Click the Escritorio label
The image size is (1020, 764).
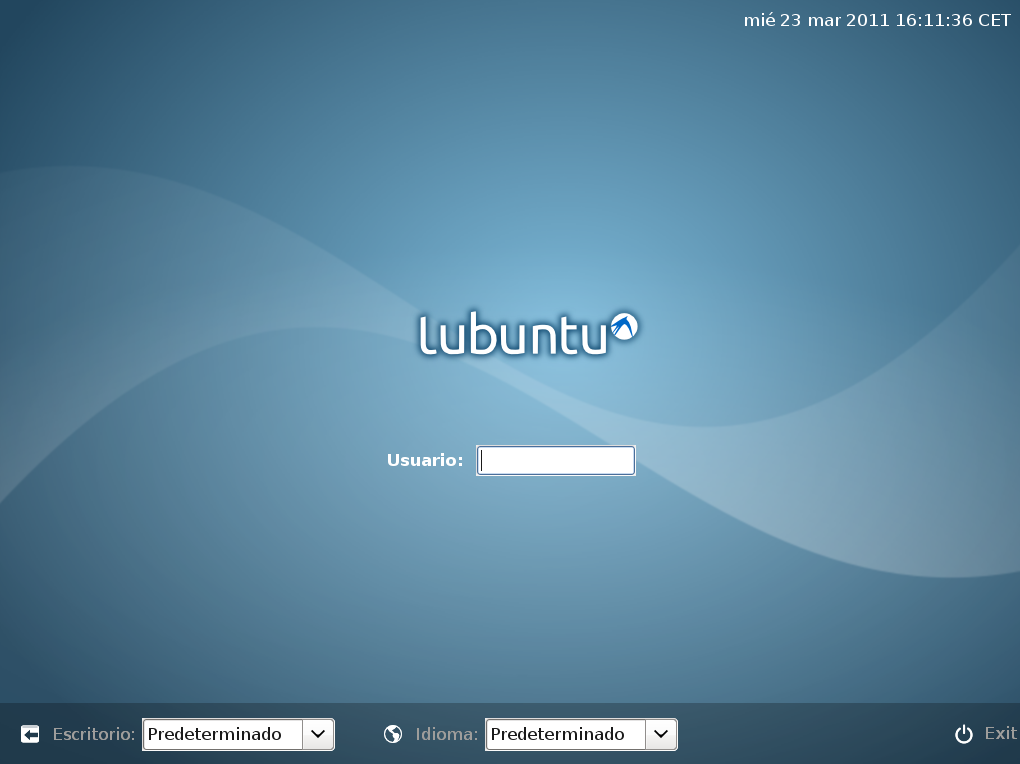point(94,734)
